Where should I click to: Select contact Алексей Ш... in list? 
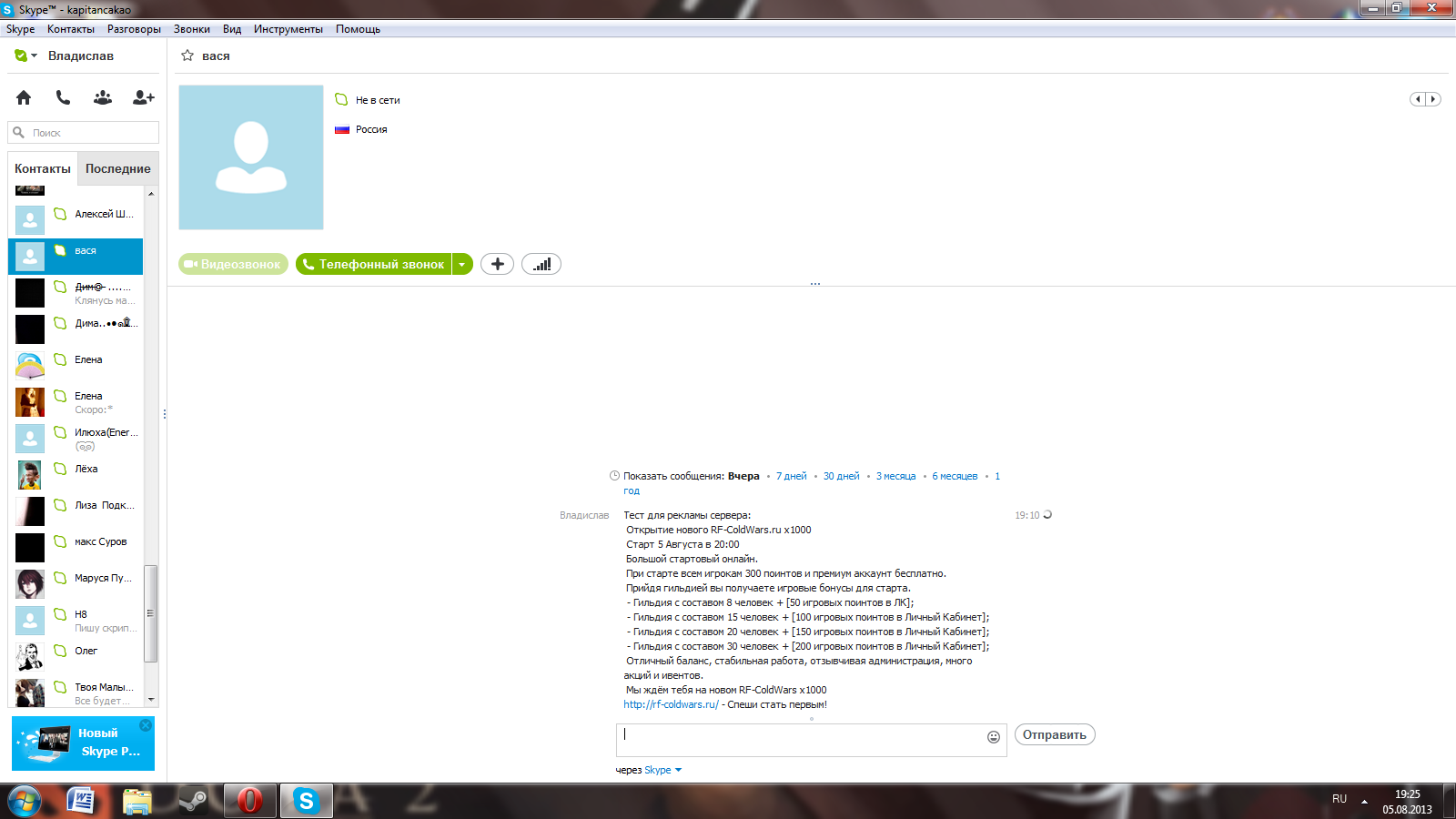[x=76, y=219]
